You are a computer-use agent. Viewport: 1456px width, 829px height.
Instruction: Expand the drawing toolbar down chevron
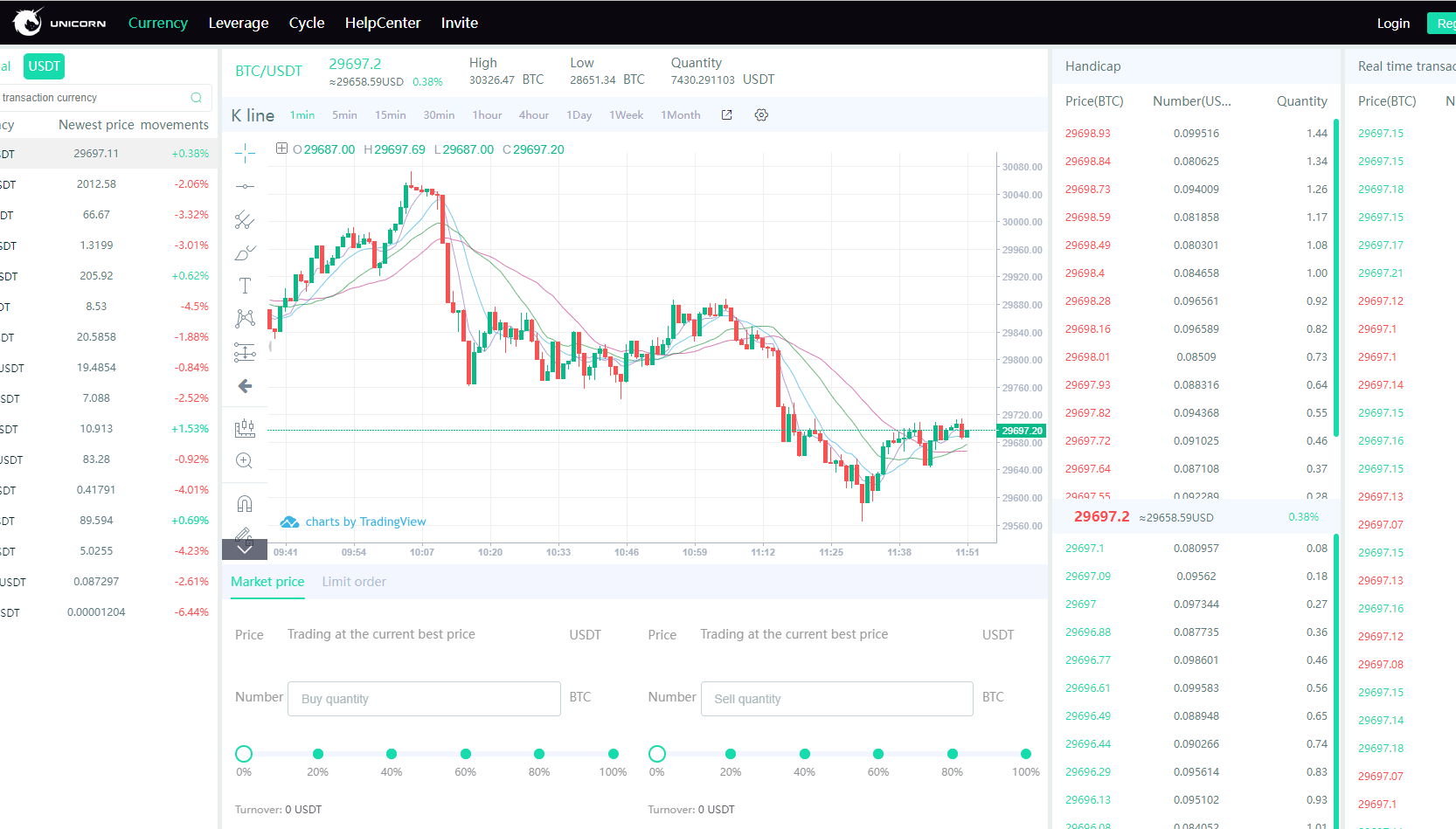click(x=245, y=549)
